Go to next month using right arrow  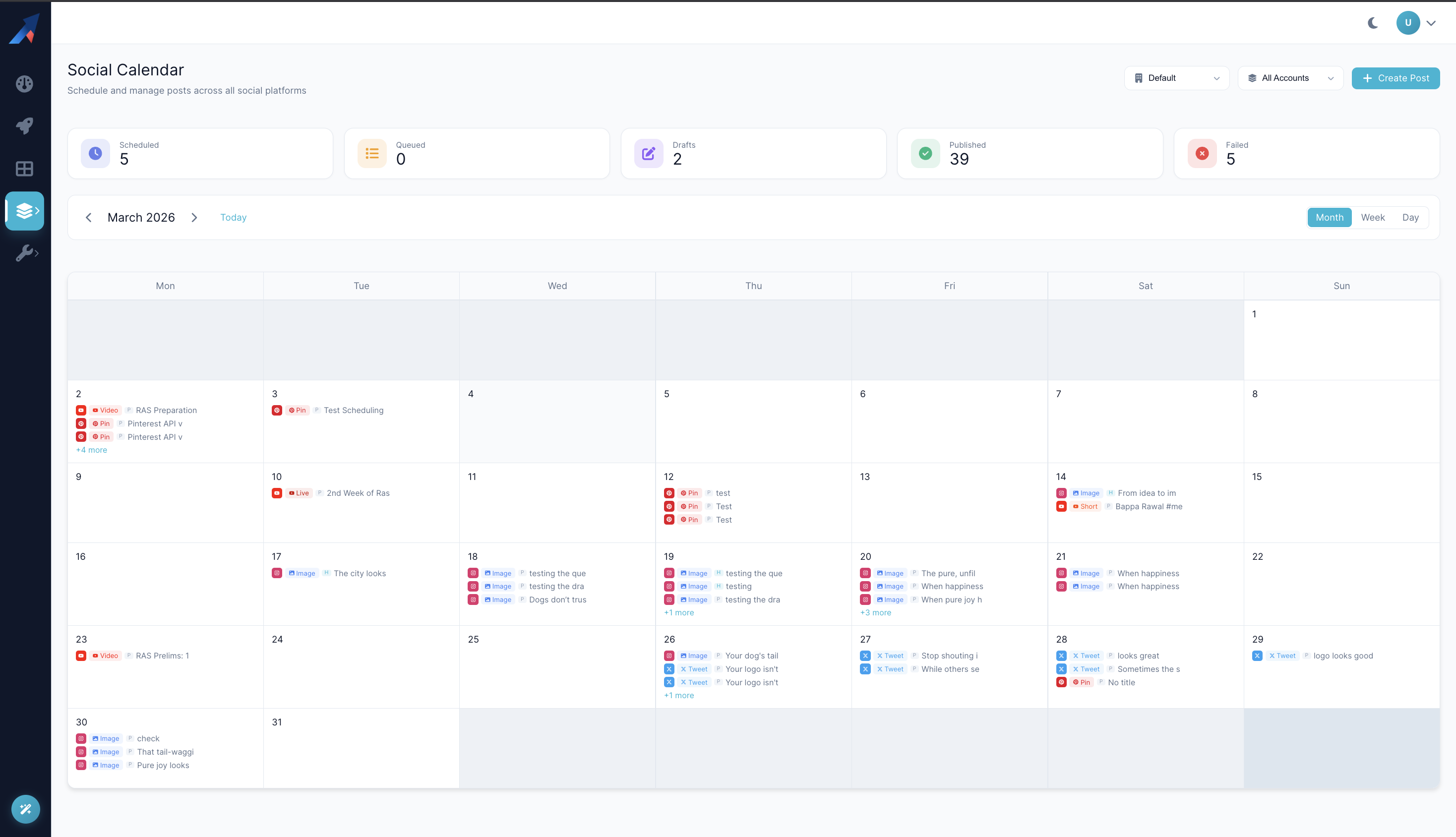[x=194, y=217]
